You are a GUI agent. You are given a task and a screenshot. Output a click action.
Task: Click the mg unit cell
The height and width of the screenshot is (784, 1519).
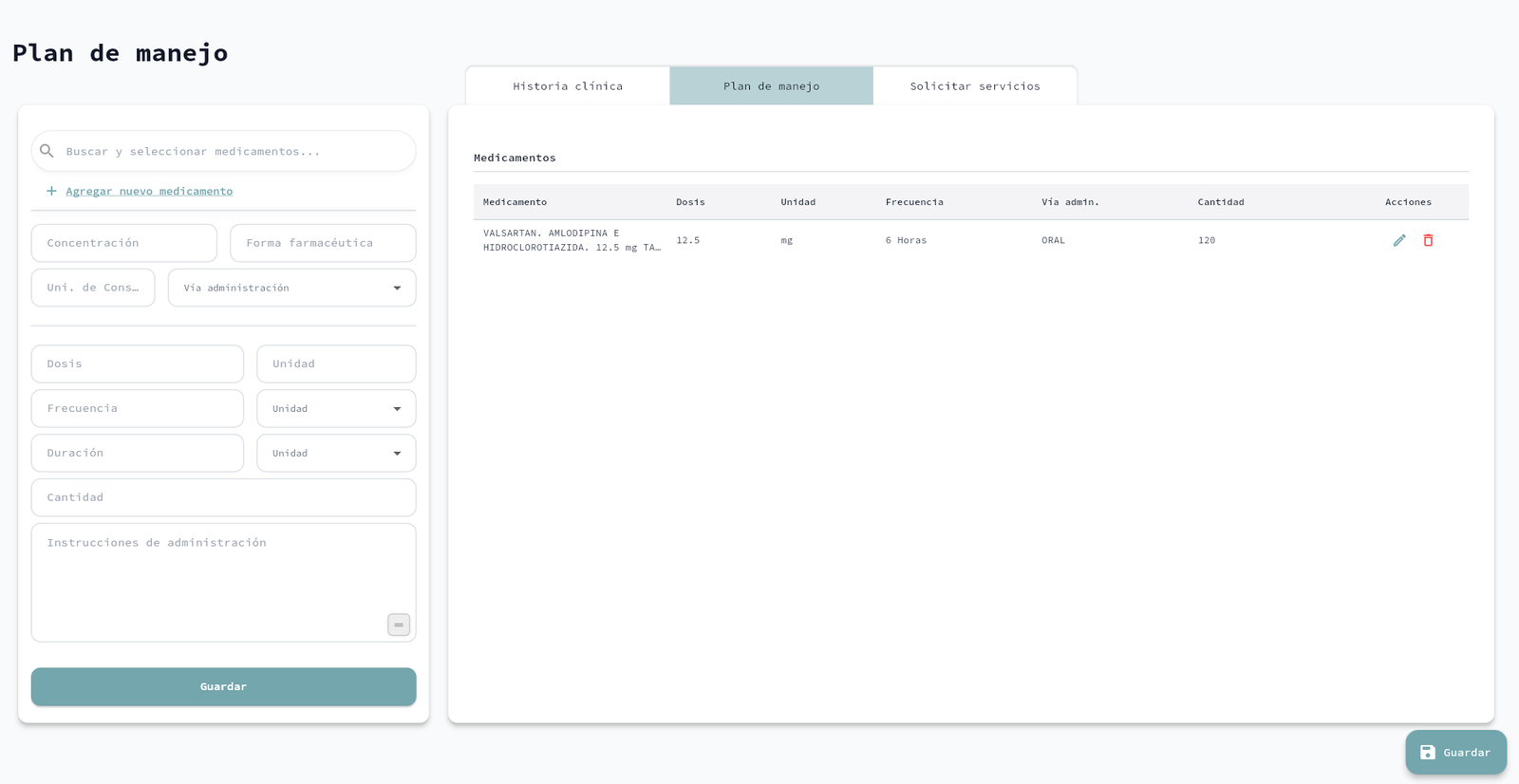(787, 240)
